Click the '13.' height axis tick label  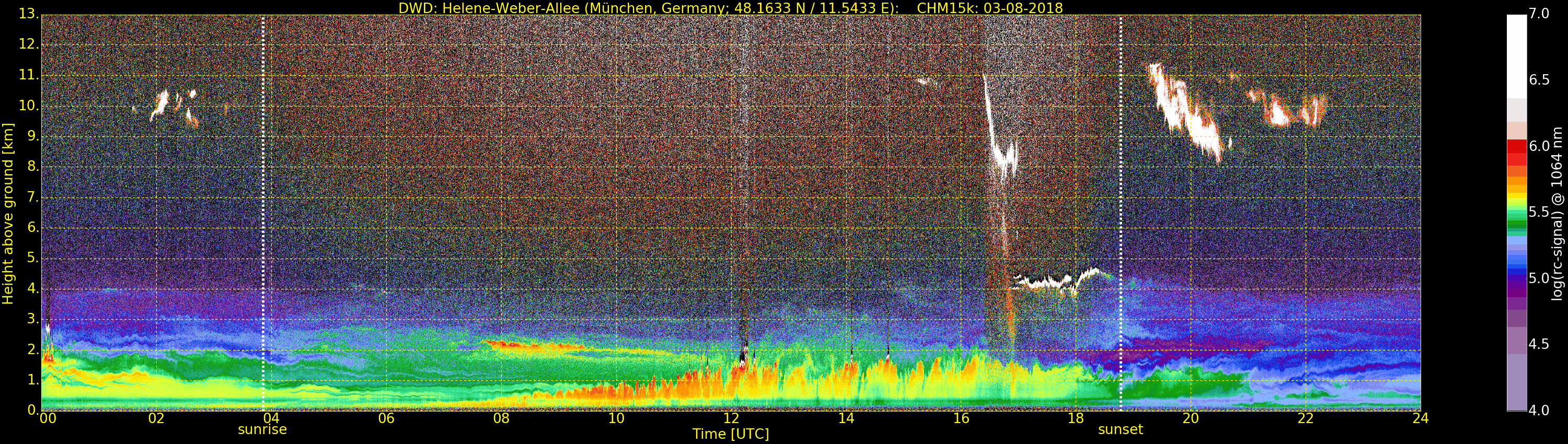tap(28, 14)
